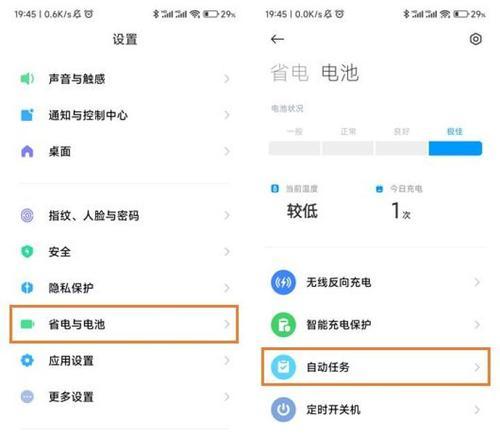Expand 通知与控制中心 chevron arrow

pyautogui.click(x=227, y=115)
